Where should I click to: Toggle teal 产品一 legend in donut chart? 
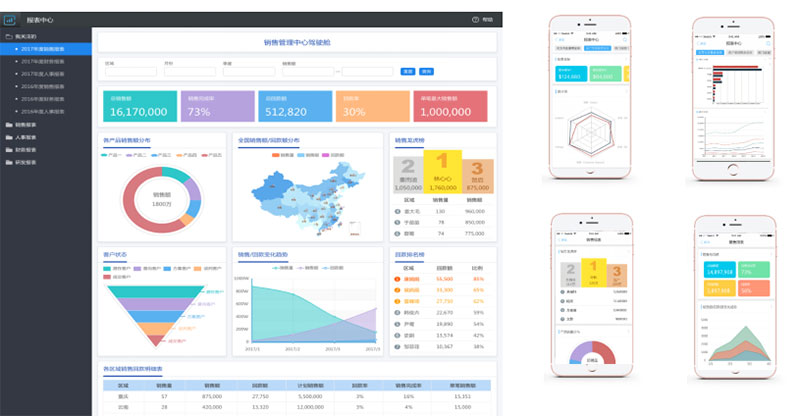pos(112,155)
